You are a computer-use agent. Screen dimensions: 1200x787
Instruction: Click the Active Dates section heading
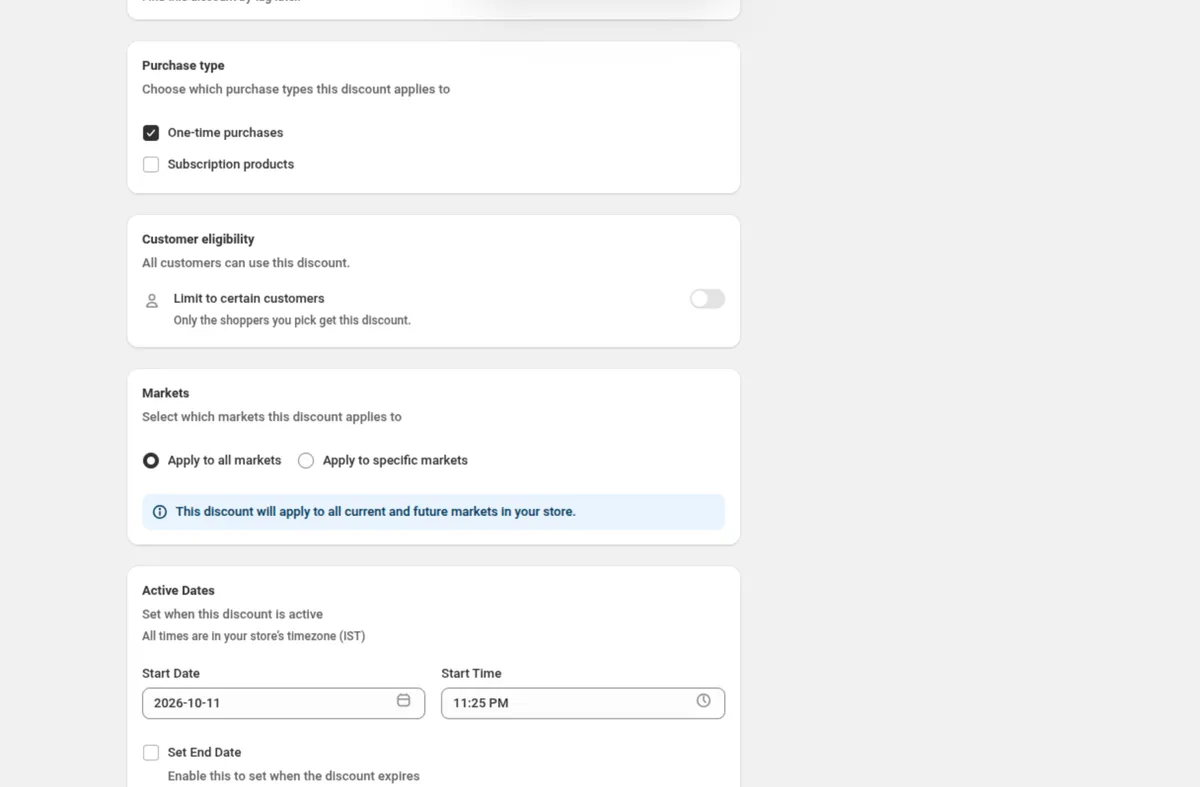tap(178, 591)
